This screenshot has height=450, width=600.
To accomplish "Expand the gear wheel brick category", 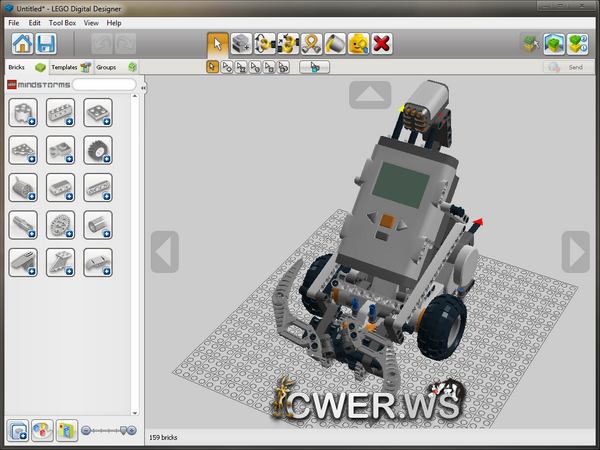I will point(97,150).
